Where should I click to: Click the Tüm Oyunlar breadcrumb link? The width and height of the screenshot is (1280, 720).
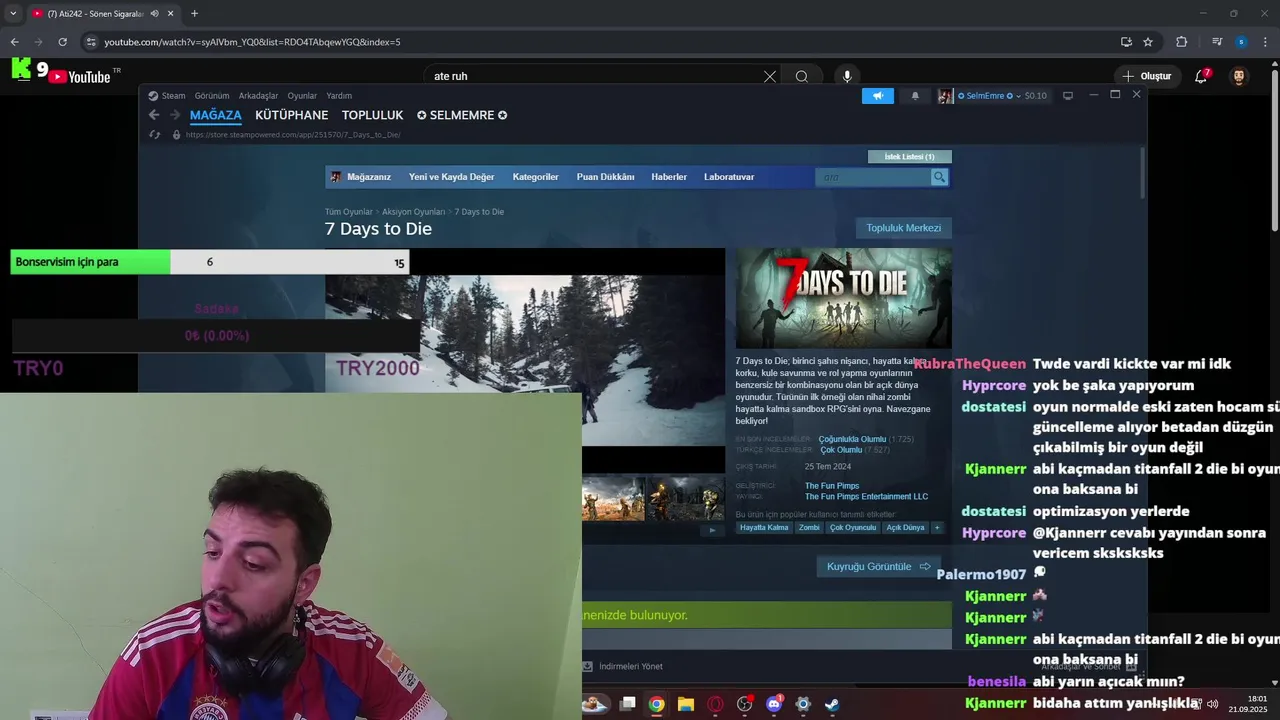coord(348,212)
